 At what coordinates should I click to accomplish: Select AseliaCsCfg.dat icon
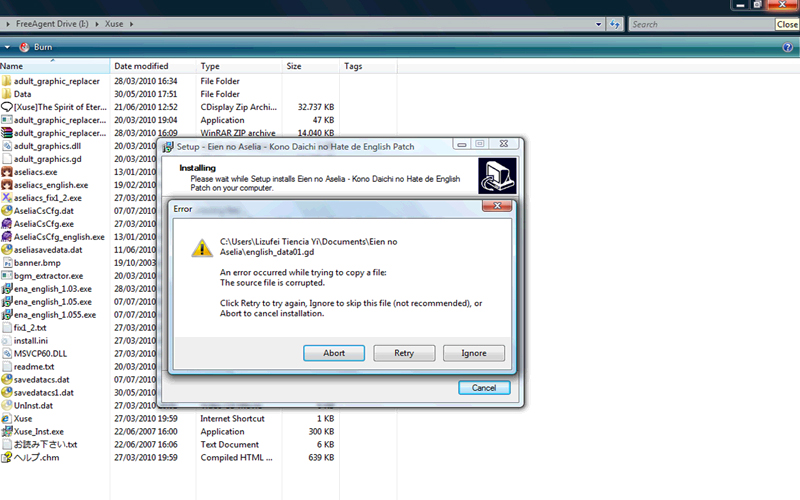pos(7,211)
